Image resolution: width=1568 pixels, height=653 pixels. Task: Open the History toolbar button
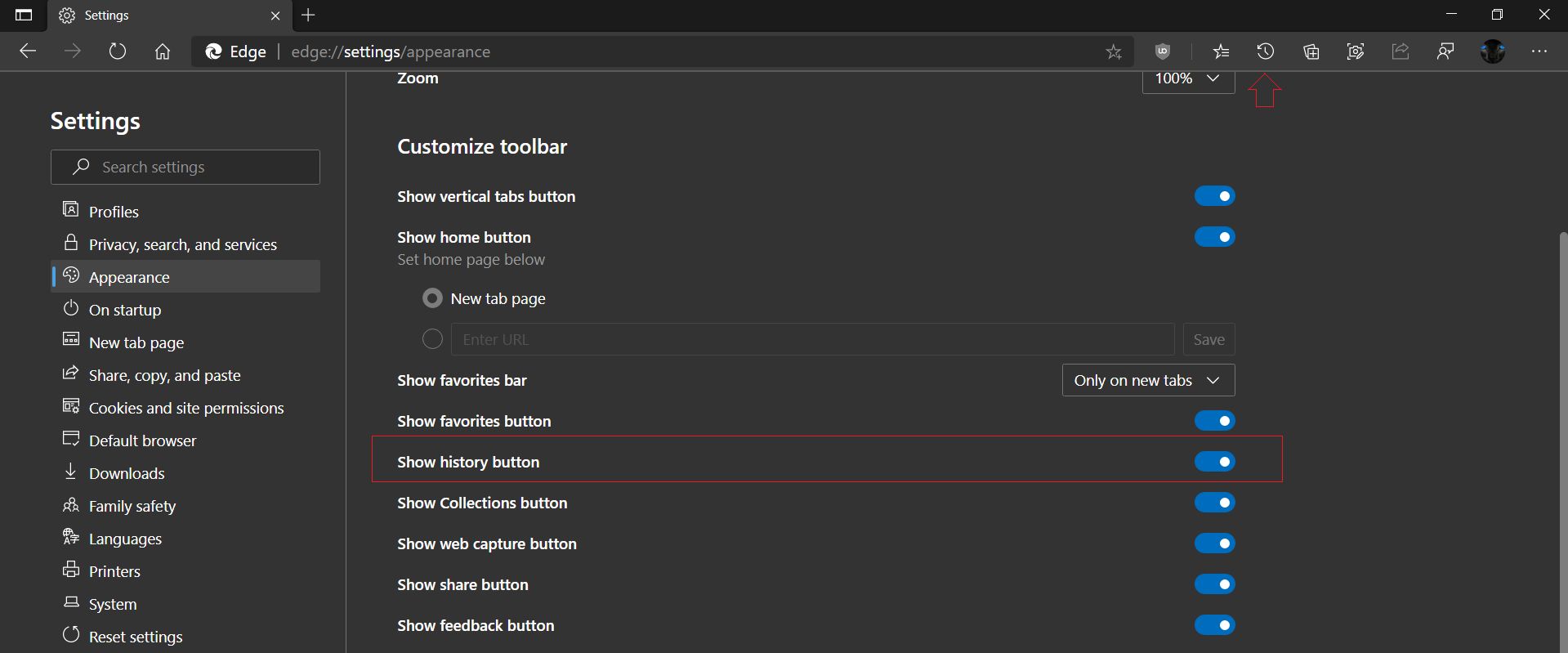[1265, 51]
